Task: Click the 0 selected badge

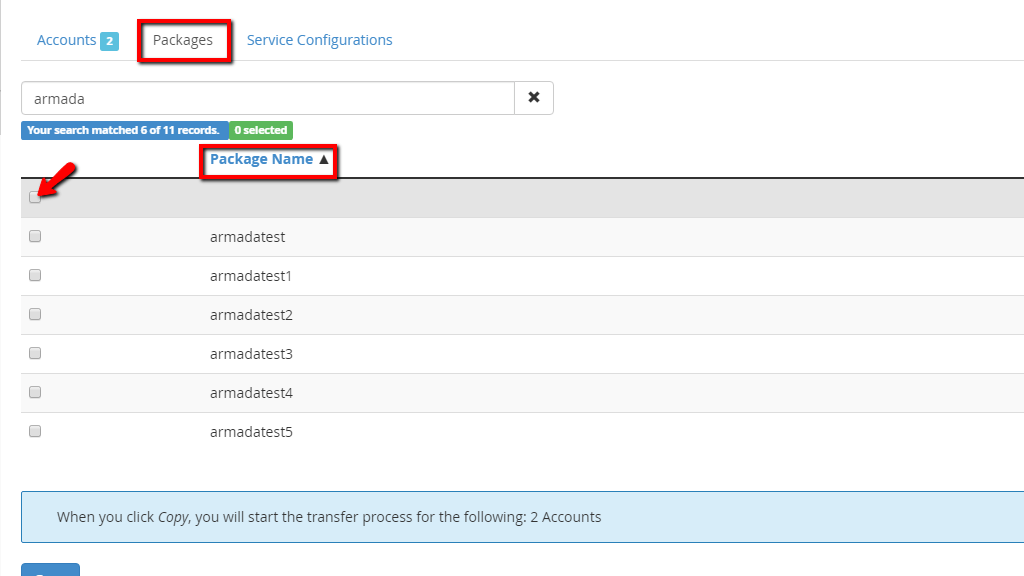Action: [261, 130]
